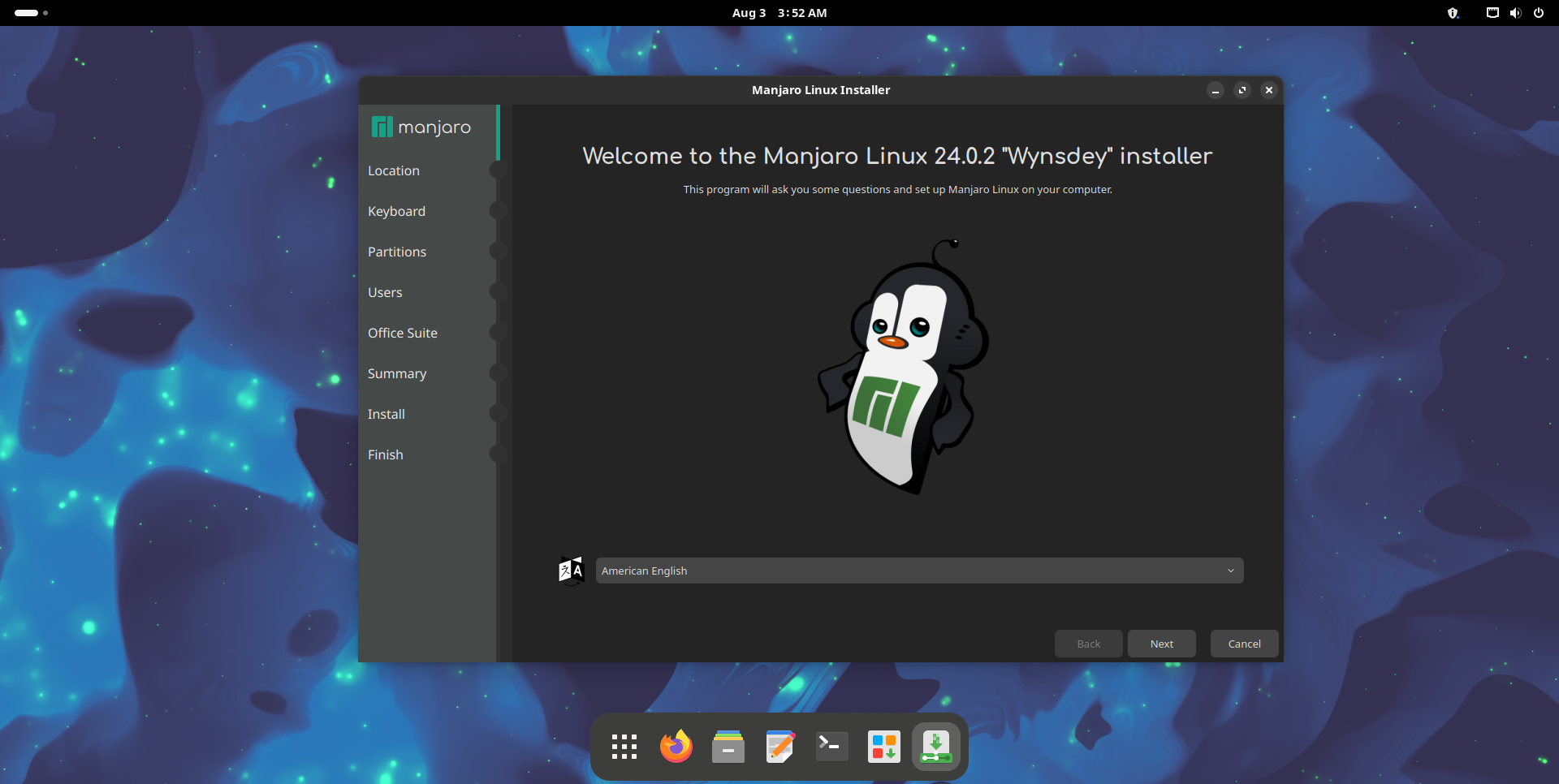This screenshot has width=1559, height=784.
Task: Open the clock showing Aug 3 3:52 AM
Action: (779, 13)
